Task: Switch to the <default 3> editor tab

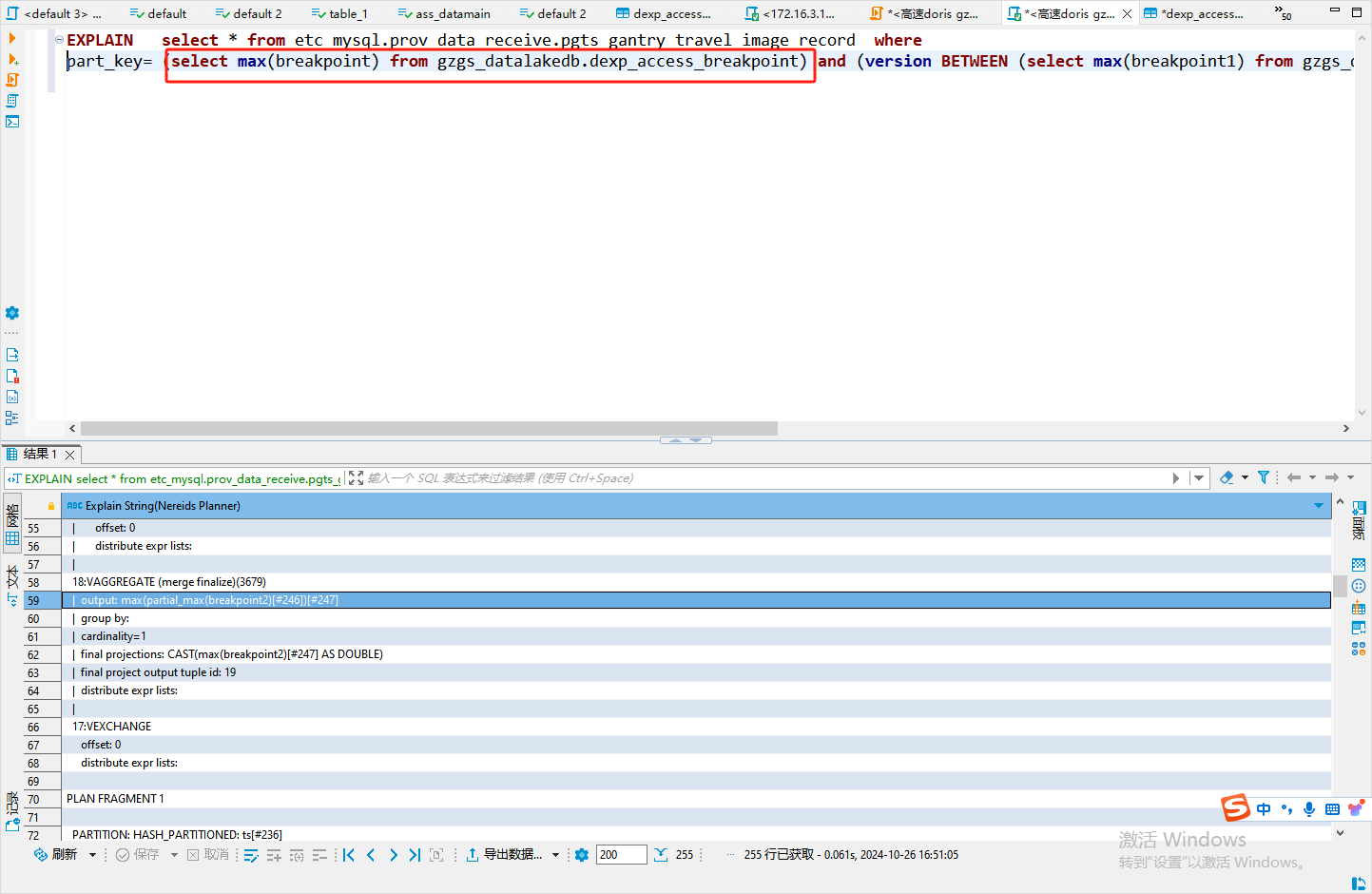Action: [x=54, y=13]
